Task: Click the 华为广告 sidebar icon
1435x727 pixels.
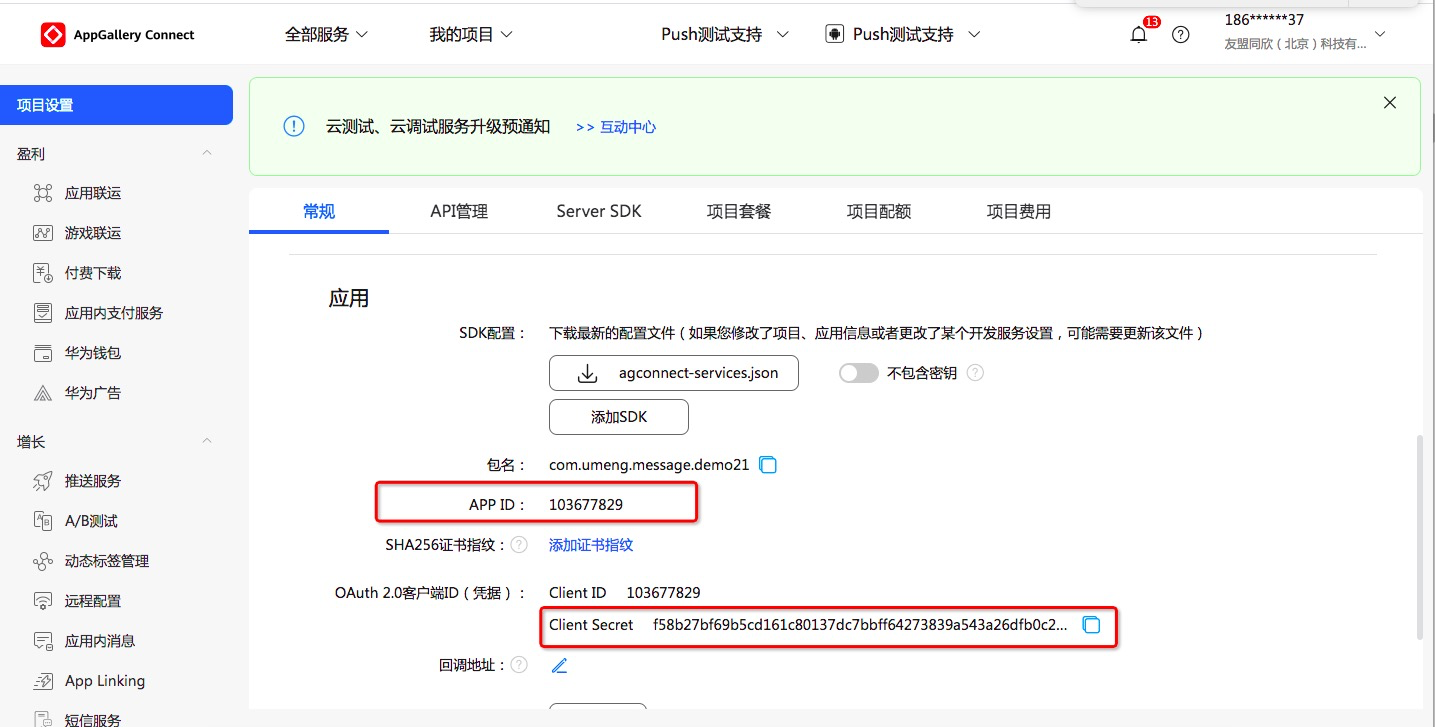Action: [x=43, y=393]
